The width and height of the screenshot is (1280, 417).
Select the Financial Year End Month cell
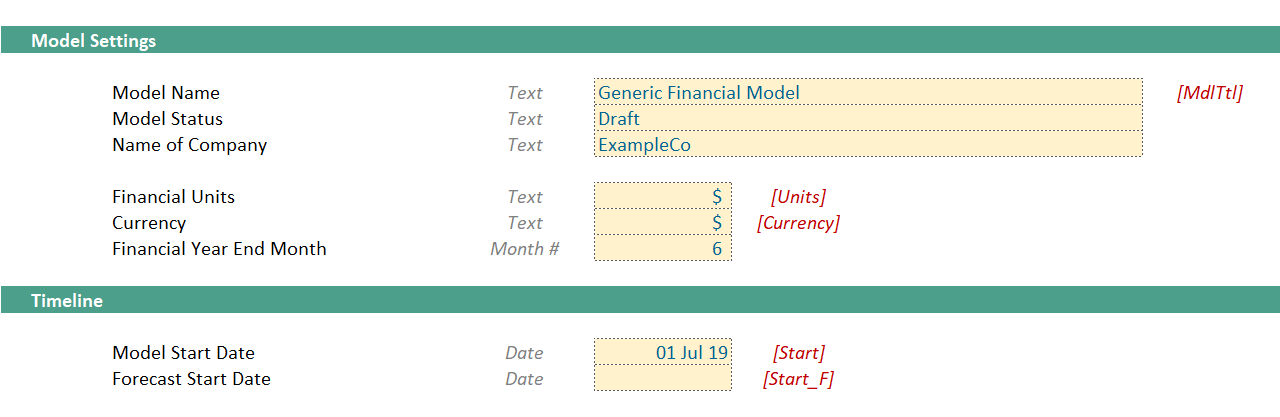click(x=663, y=248)
